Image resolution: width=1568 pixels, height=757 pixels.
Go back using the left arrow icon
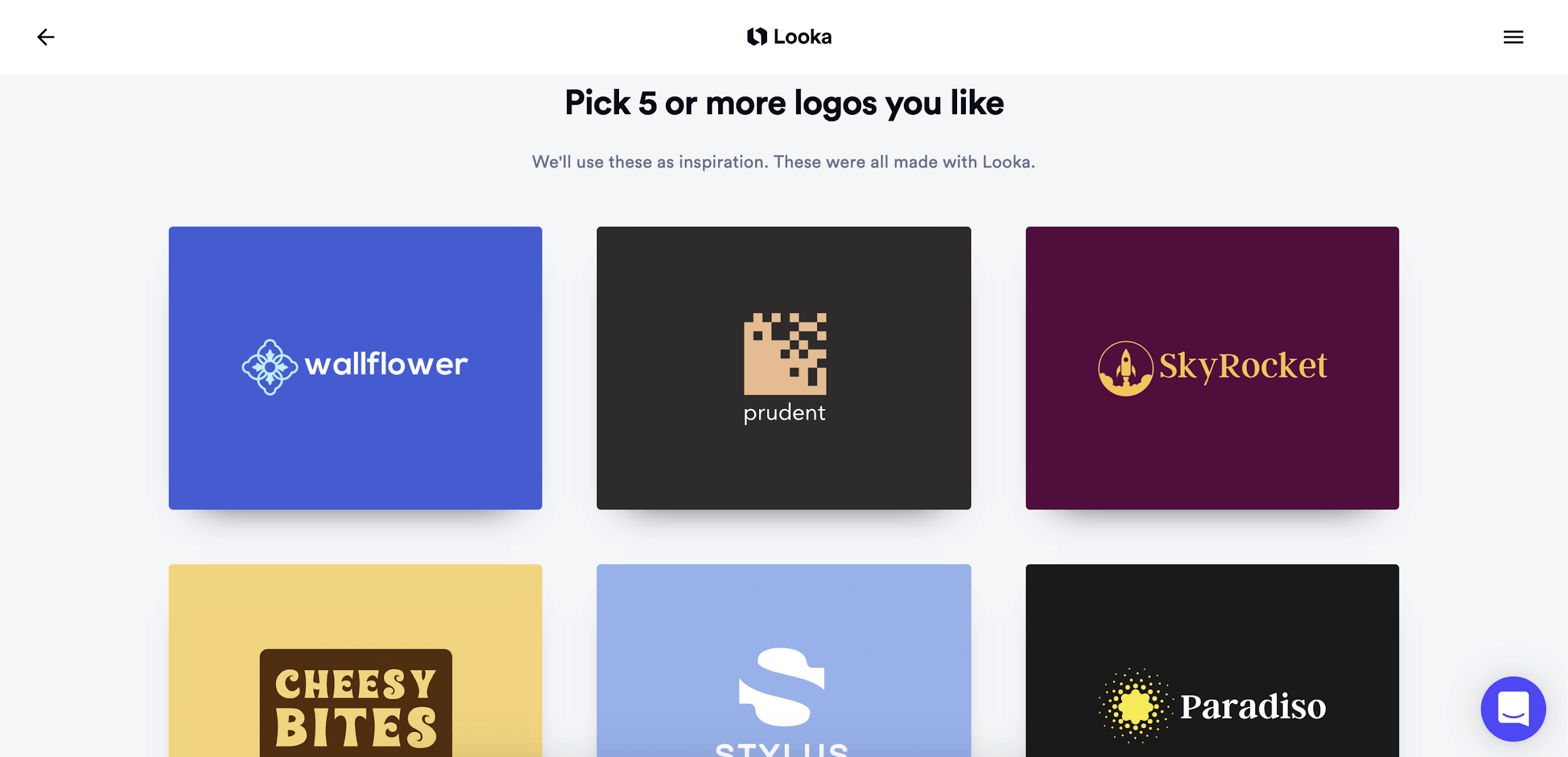[x=46, y=37]
